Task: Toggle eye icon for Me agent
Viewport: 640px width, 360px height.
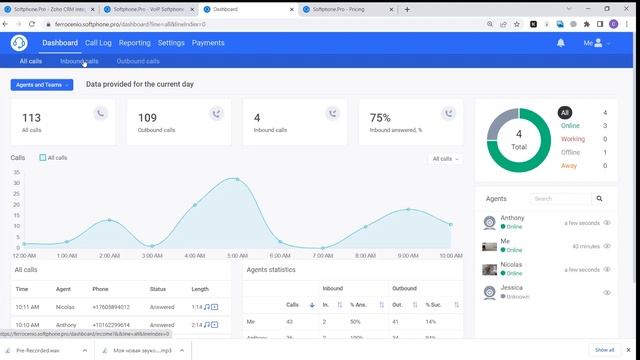Action: [607, 246]
